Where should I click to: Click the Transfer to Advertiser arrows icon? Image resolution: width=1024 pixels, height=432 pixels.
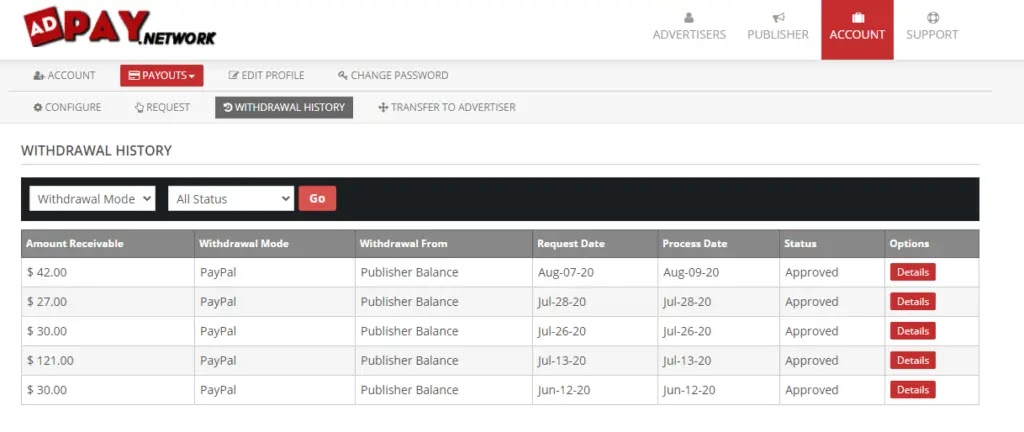click(383, 107)
